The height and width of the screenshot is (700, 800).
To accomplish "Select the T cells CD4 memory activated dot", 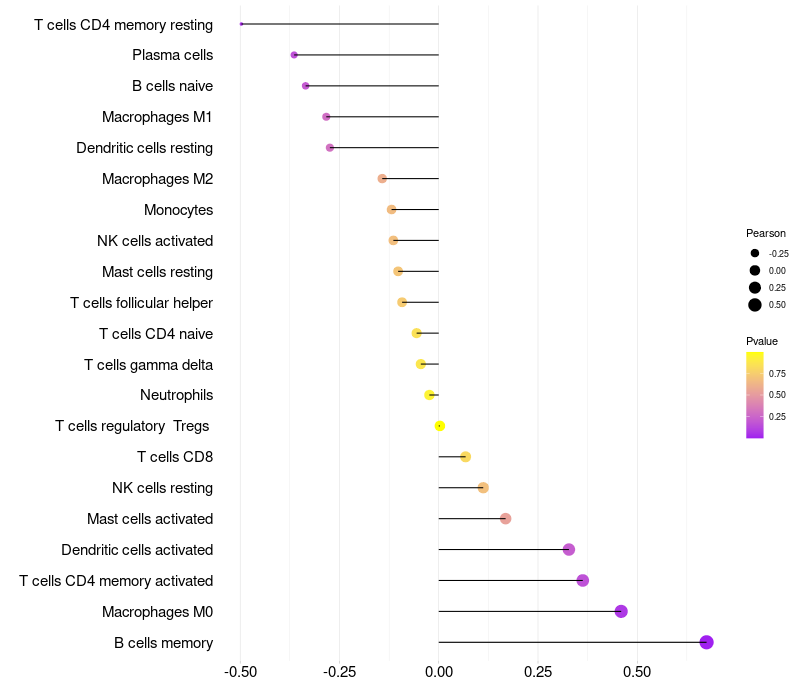I will 583,580.
